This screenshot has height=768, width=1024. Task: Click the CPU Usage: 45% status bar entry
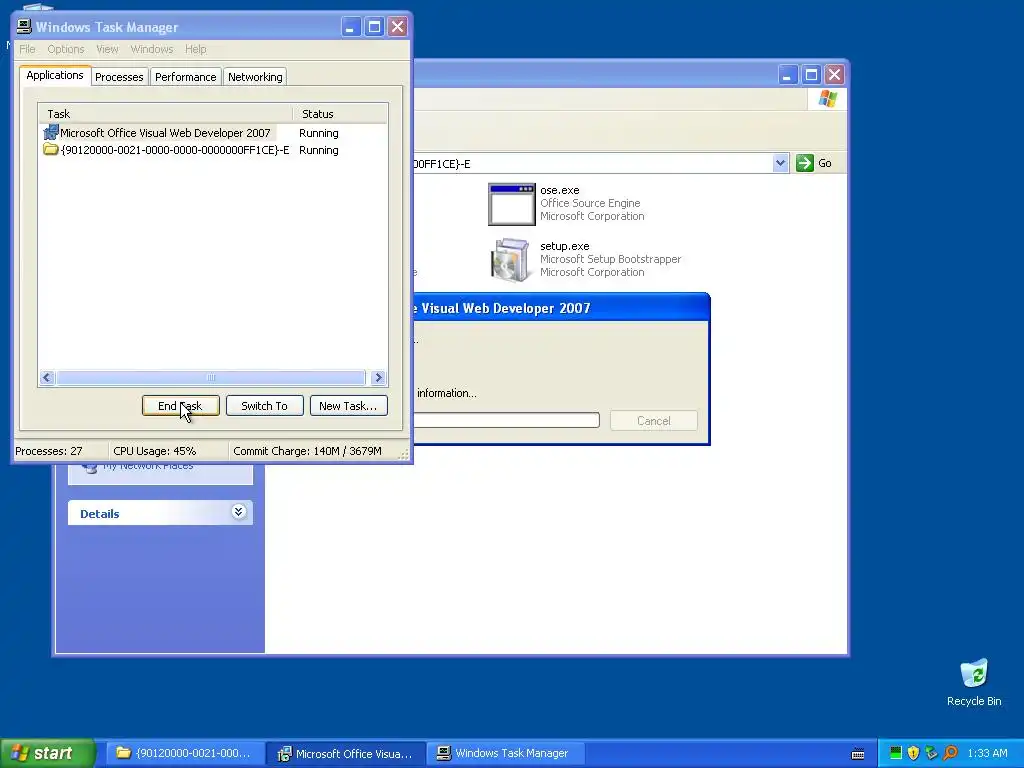(x=155, y=451)
